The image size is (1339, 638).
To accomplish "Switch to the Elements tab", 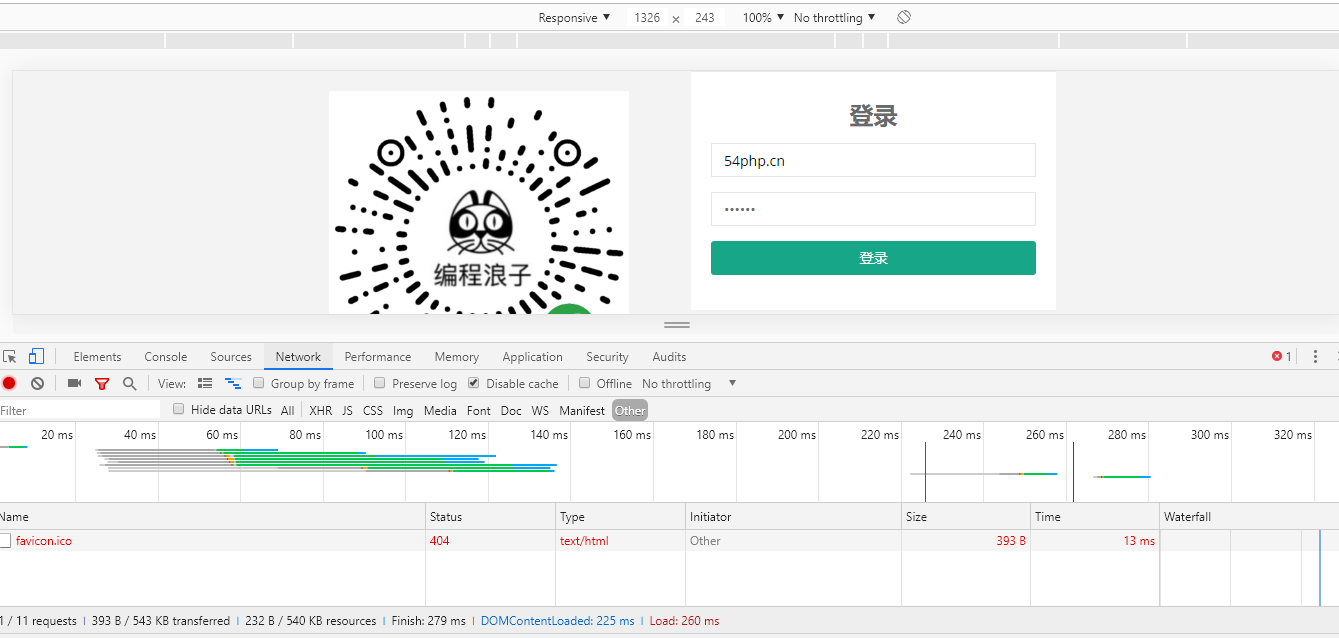I will (97, 356).
